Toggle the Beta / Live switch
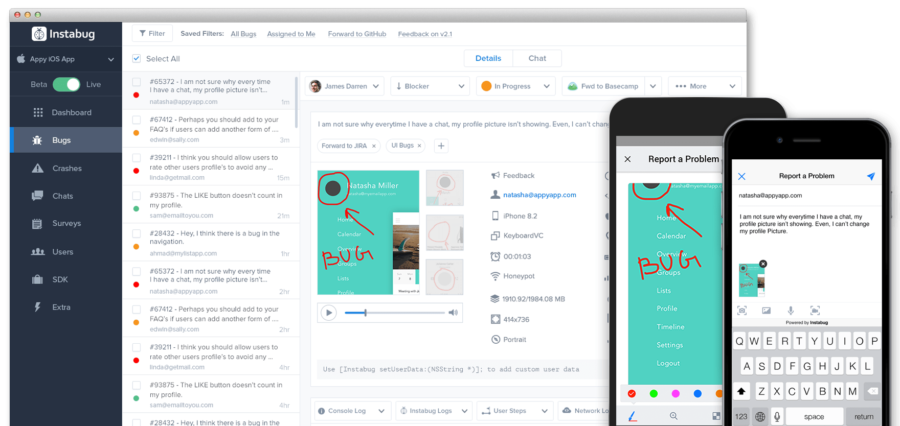This screenshot has width=900, height=426. (x=66, y=84)
